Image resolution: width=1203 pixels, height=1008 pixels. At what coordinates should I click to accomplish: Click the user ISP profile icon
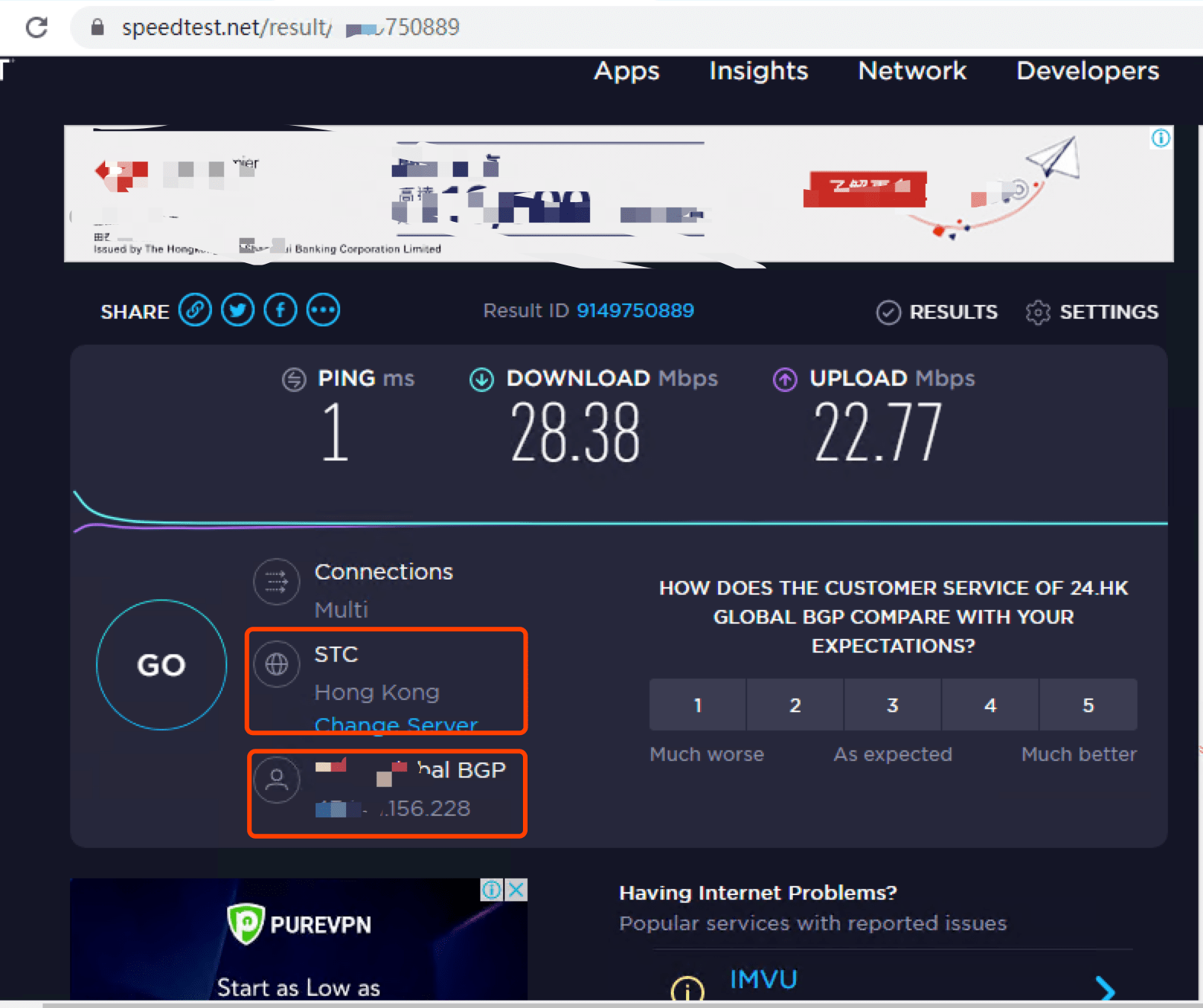click(277, 780)
